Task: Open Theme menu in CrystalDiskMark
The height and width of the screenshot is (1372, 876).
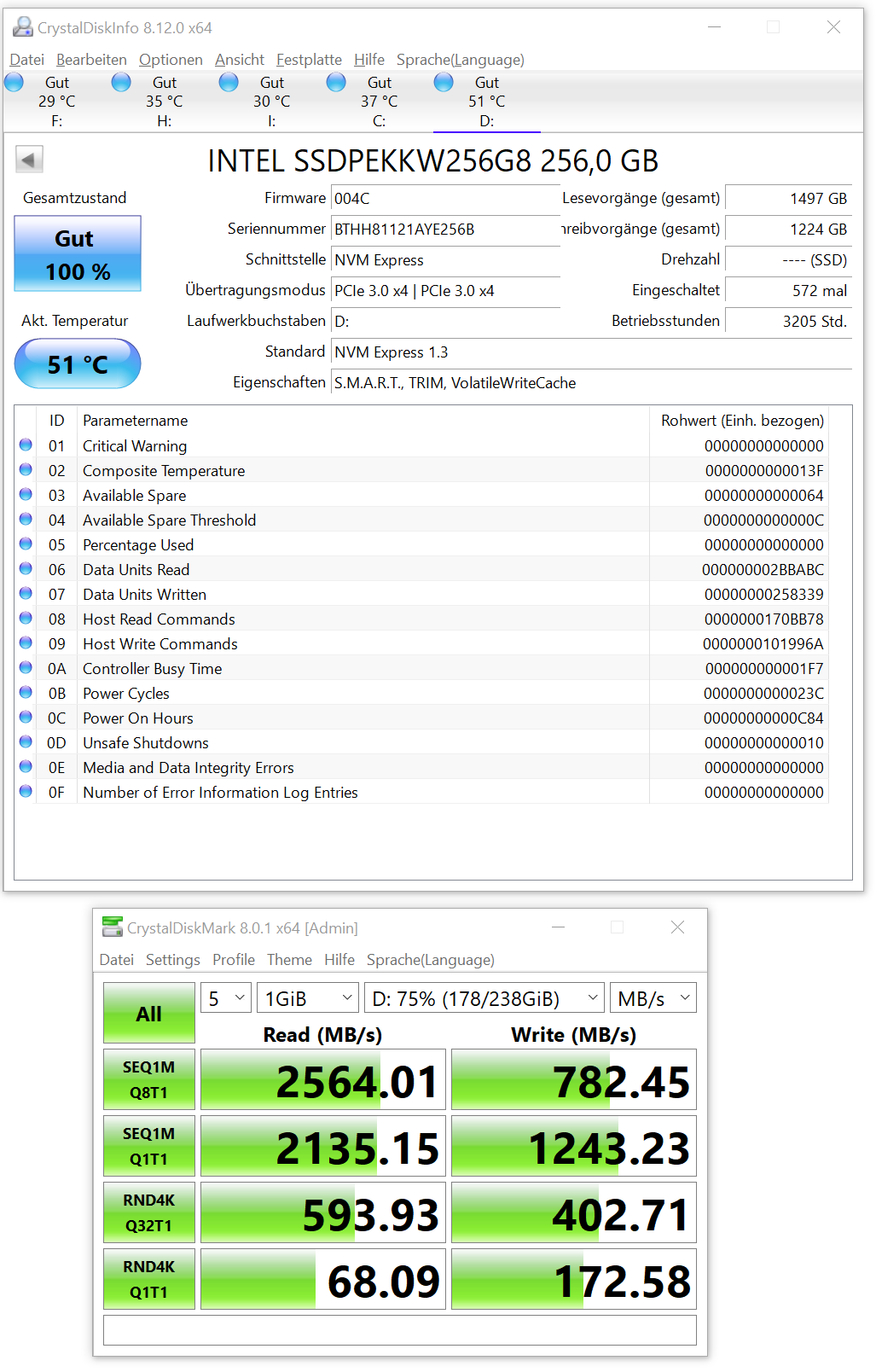Action: pyautogui.click(x=289, y=960)
